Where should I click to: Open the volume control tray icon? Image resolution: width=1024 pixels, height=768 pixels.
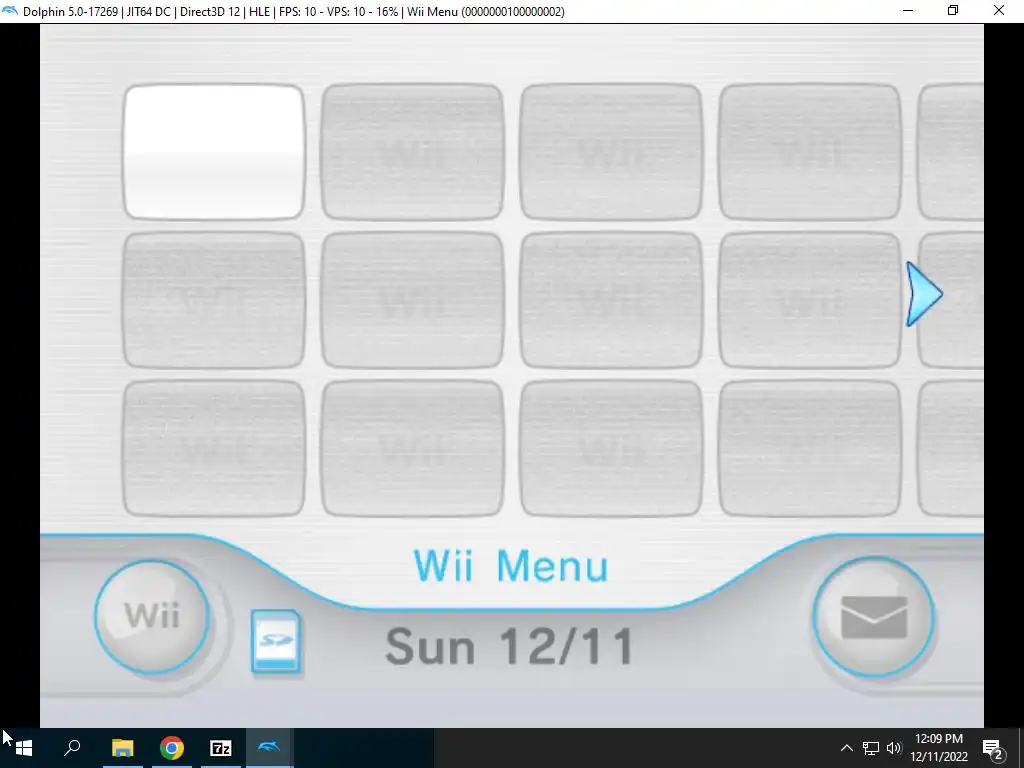click(x=894, y=748)
